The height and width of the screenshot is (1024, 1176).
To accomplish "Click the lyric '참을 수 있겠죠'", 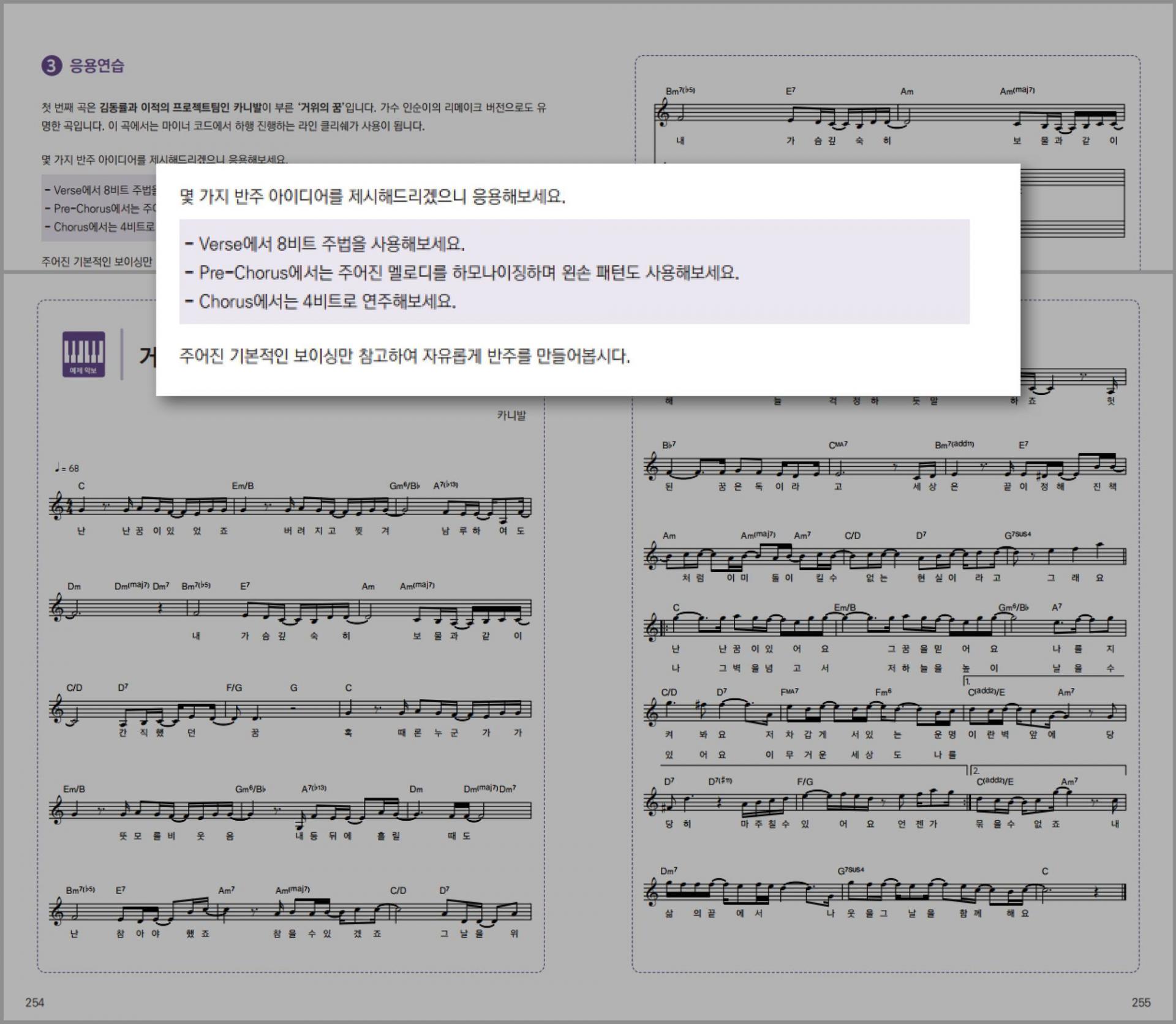I will (327, 934).
